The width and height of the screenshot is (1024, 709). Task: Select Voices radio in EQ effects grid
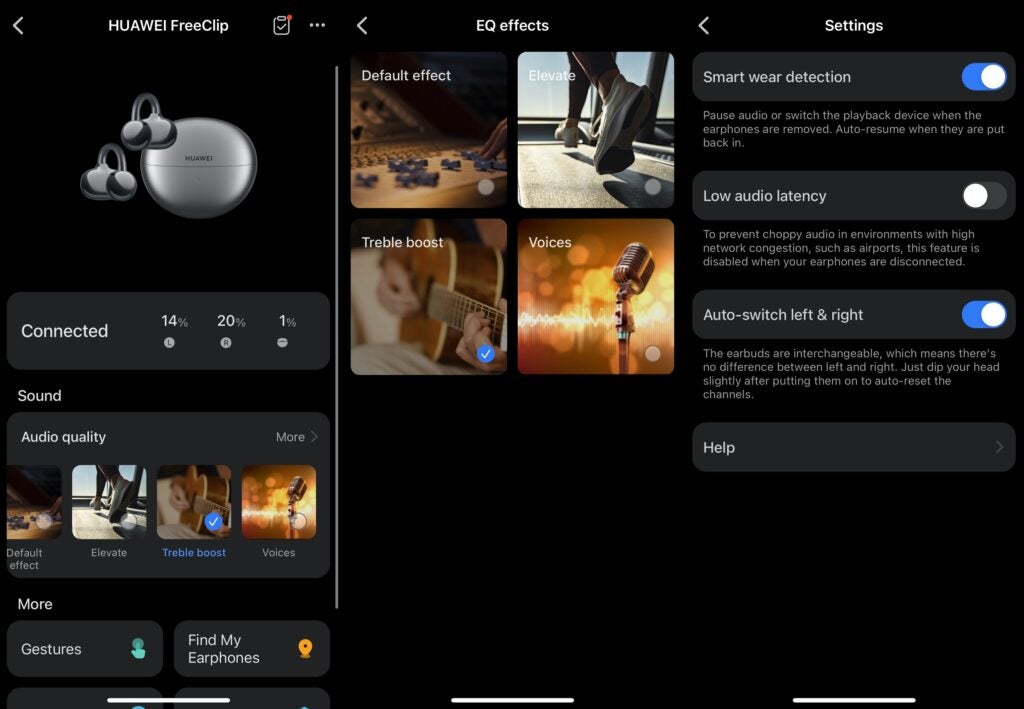[652, 354]
